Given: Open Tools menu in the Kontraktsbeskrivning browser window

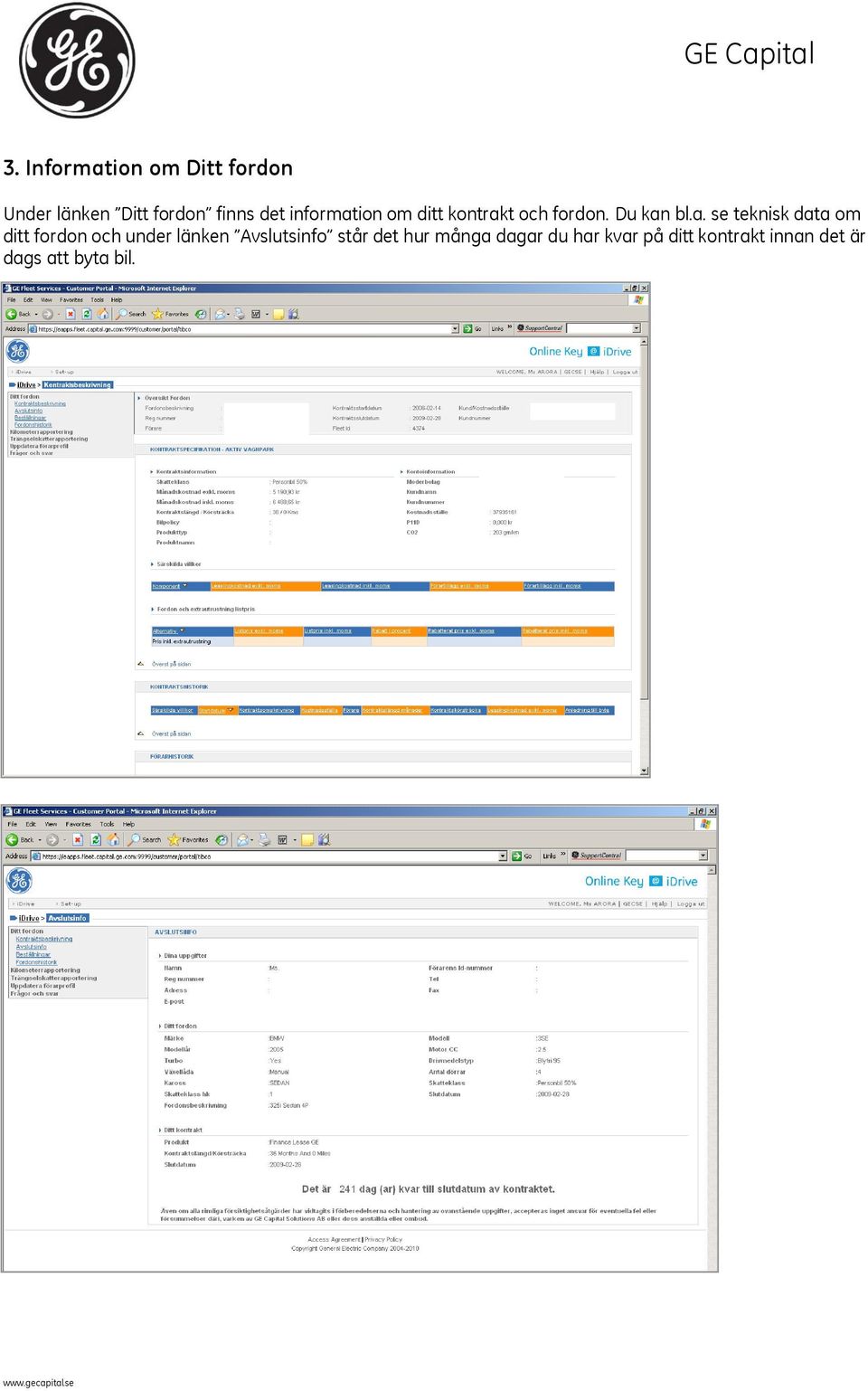Looking at the screenshot, I should click(x=97, y=299).
